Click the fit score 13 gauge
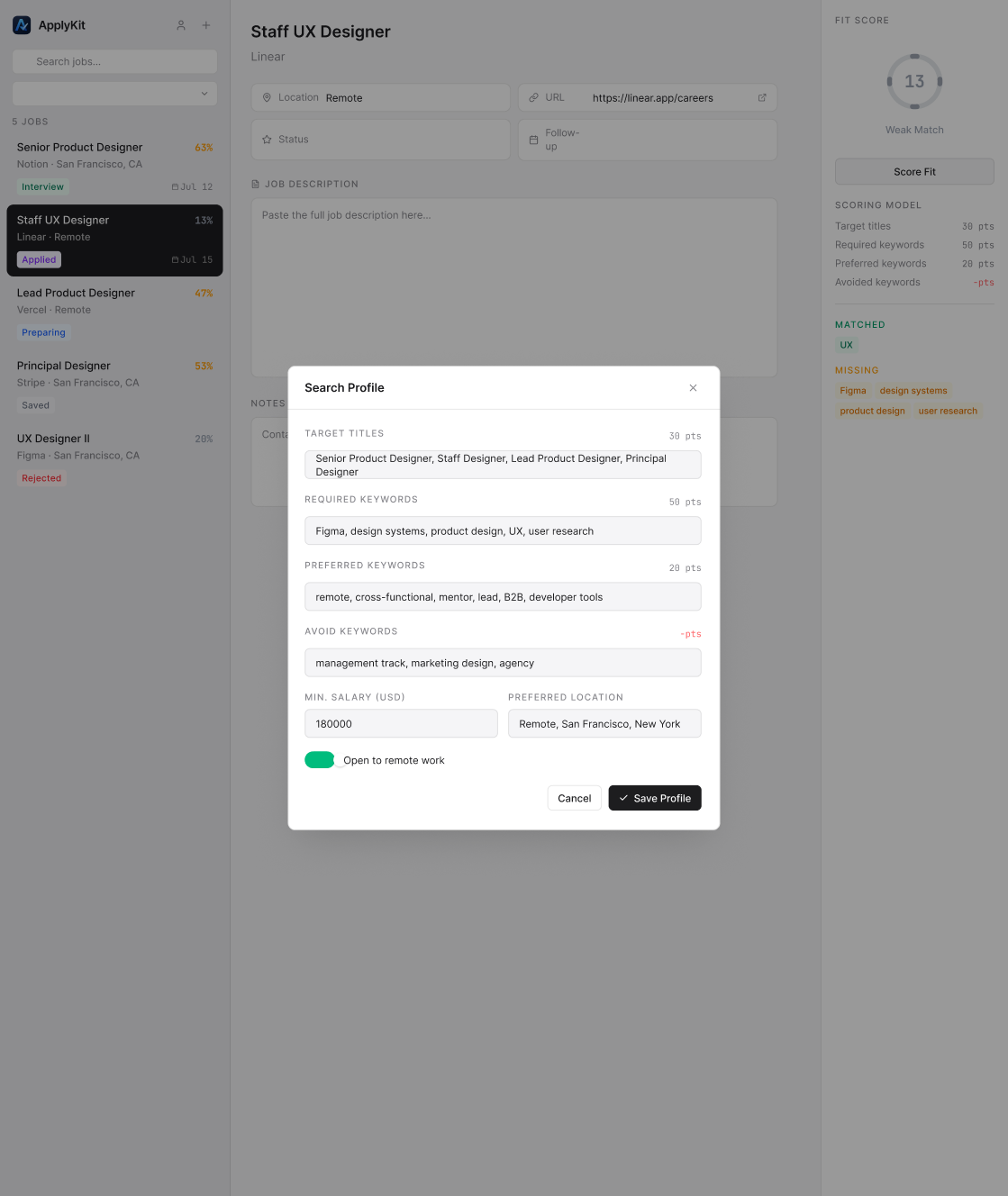The width and height of the screenshot is (1008, 1196). tap(914, 81)
